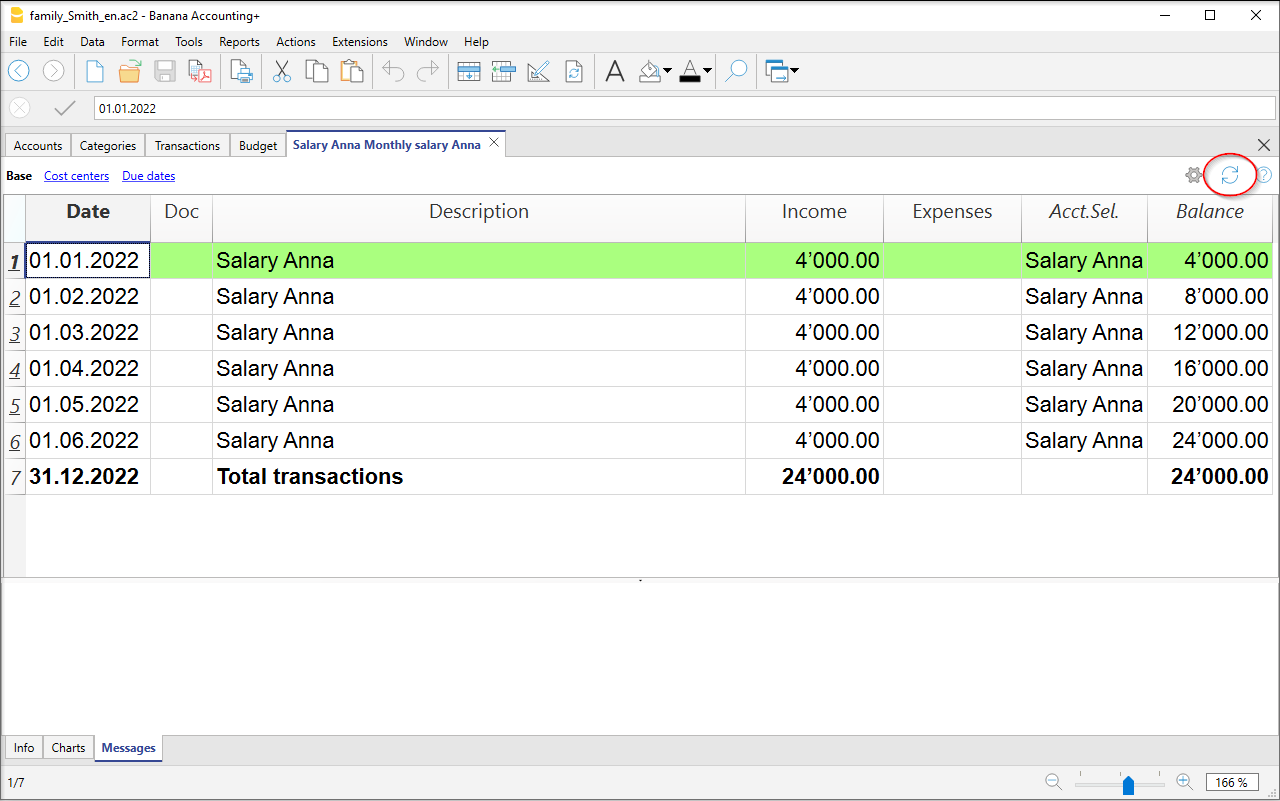This screenshot has height=801, width=1280.
Task: Click the Navigate forward arrow icon
Action: click(x=54, y=71)
